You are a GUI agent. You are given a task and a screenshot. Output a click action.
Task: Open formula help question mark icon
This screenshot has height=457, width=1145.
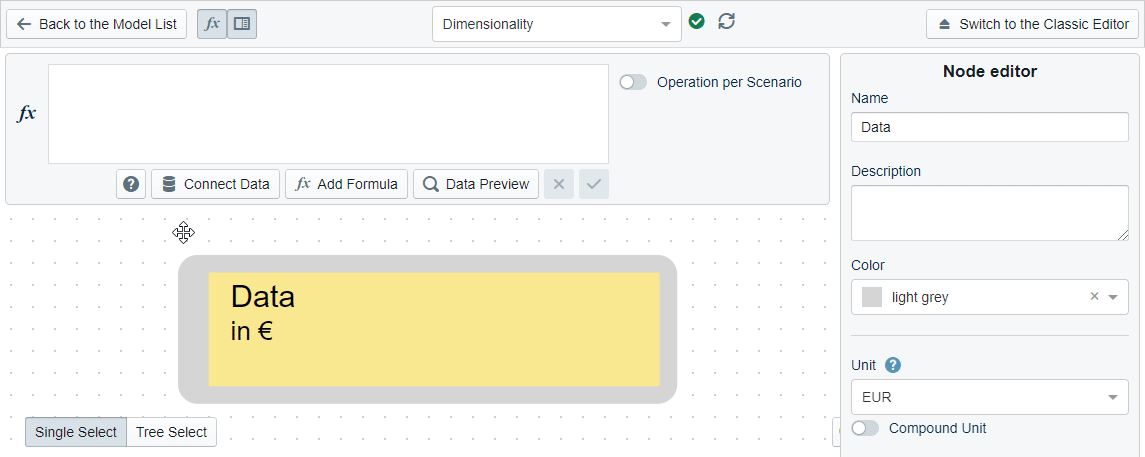coord(131,184)
